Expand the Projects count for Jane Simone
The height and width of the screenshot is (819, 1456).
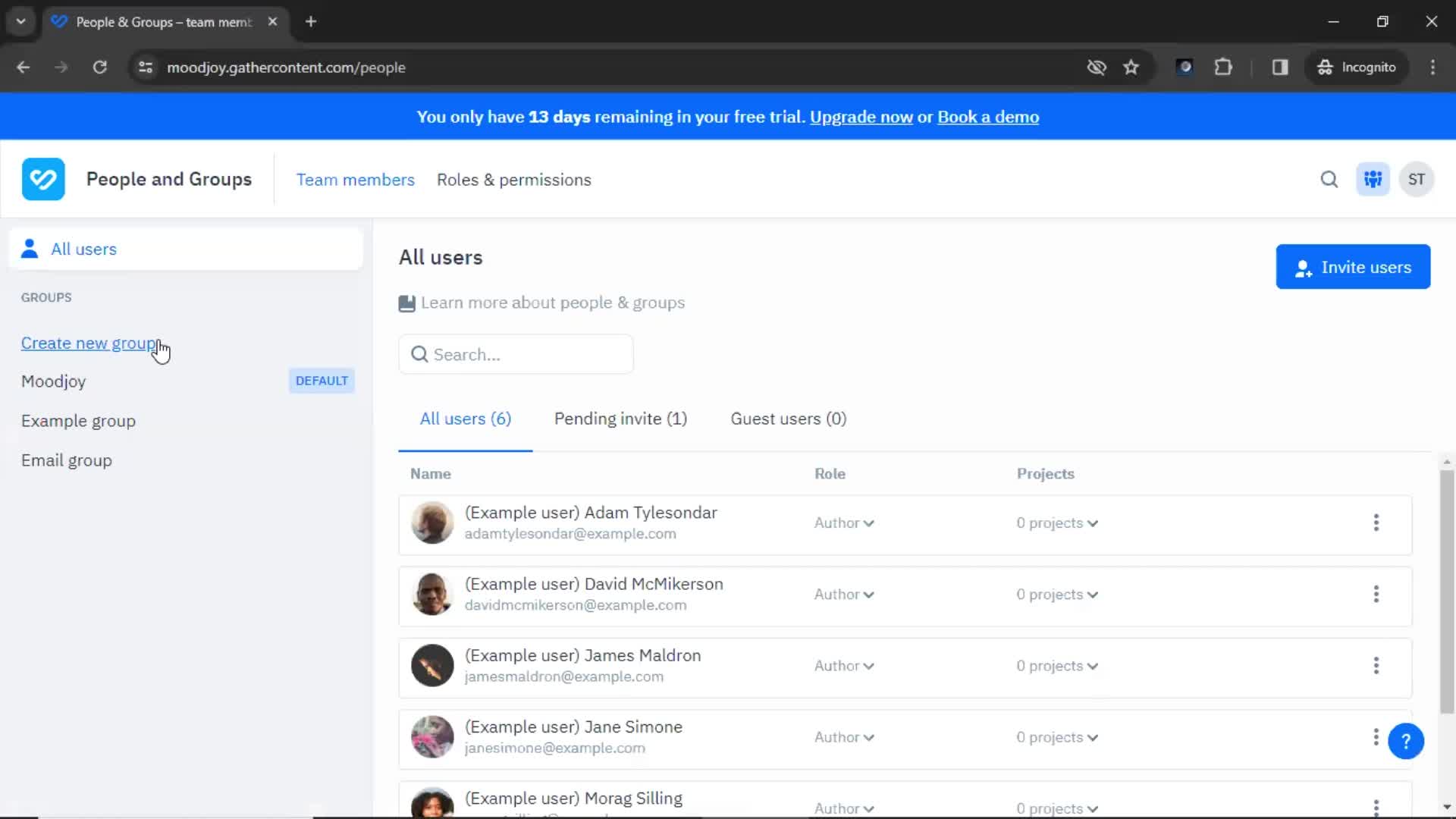1056,737
